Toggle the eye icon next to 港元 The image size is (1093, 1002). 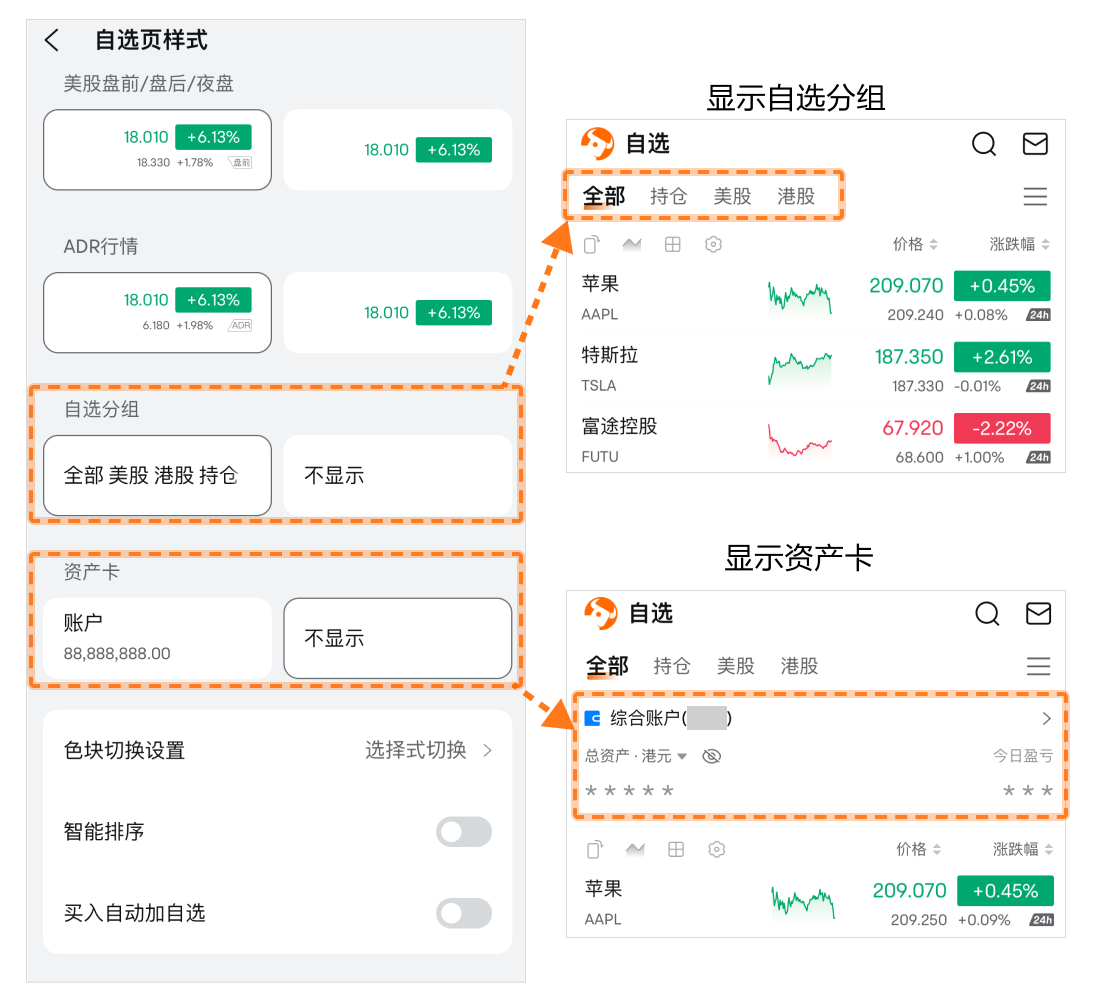pos(711,756)
